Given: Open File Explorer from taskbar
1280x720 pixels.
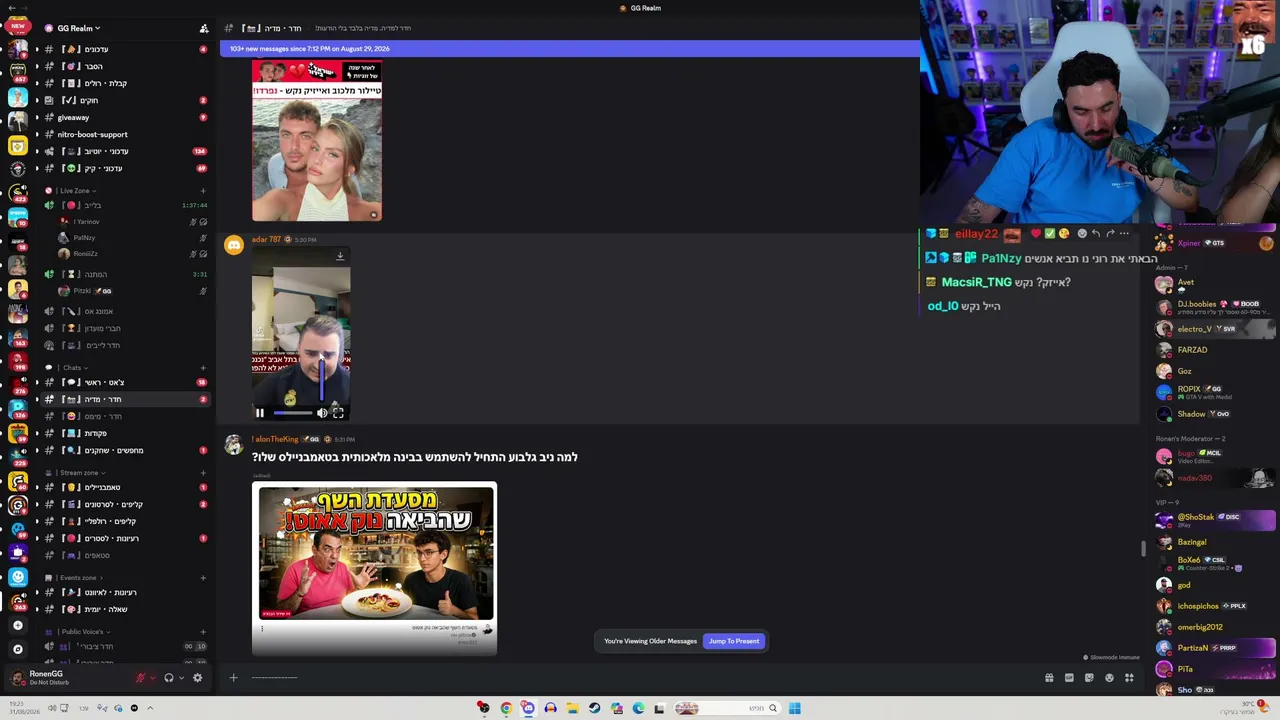Looking at the screenshot, I should 572,708.
